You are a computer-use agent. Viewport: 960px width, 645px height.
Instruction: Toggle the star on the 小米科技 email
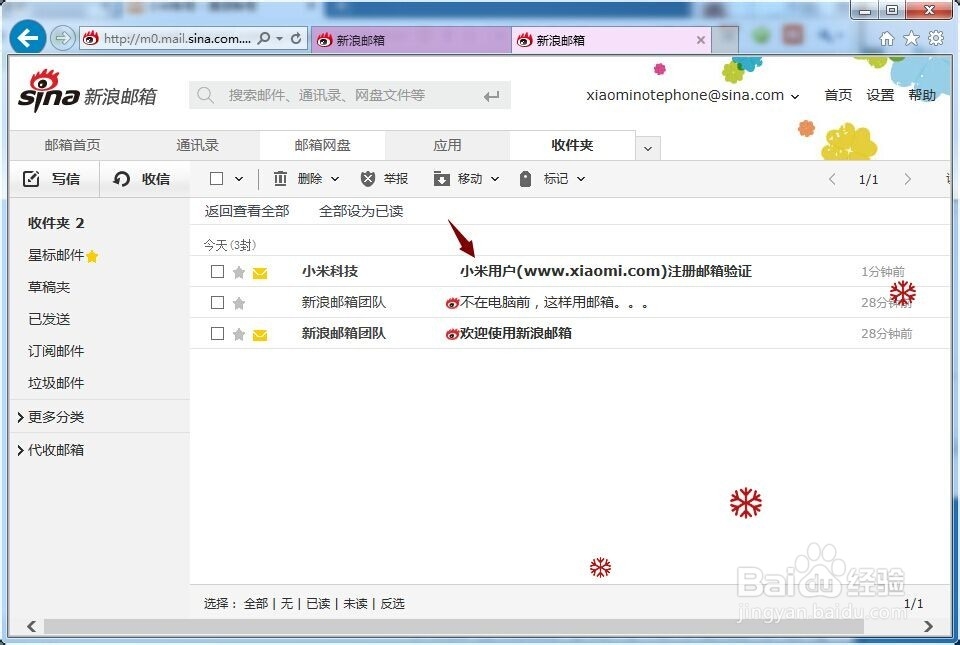pyautogui.click(x=238, y=271)
